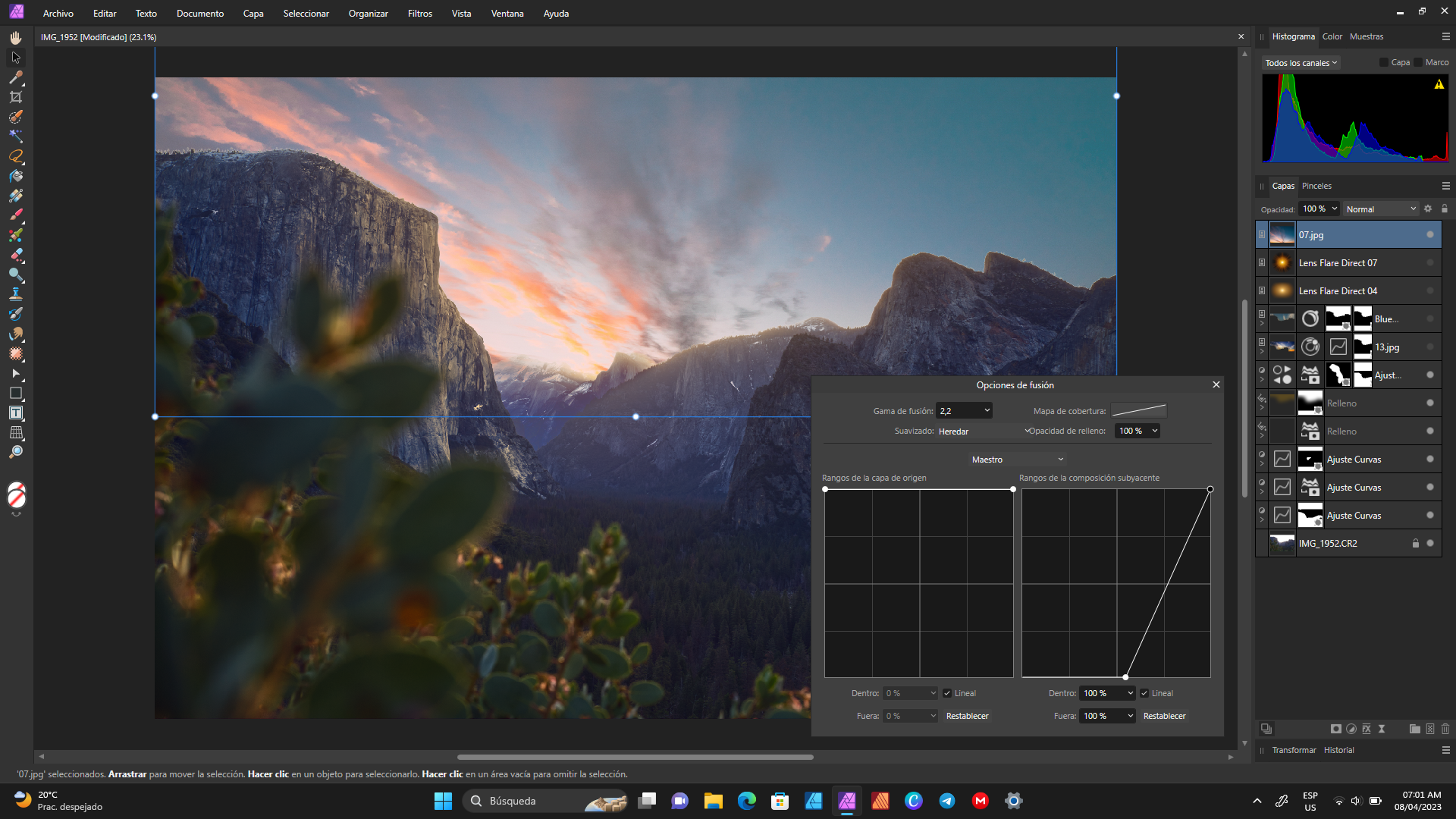Open the Filtros menu

click(x=419, y=14)
